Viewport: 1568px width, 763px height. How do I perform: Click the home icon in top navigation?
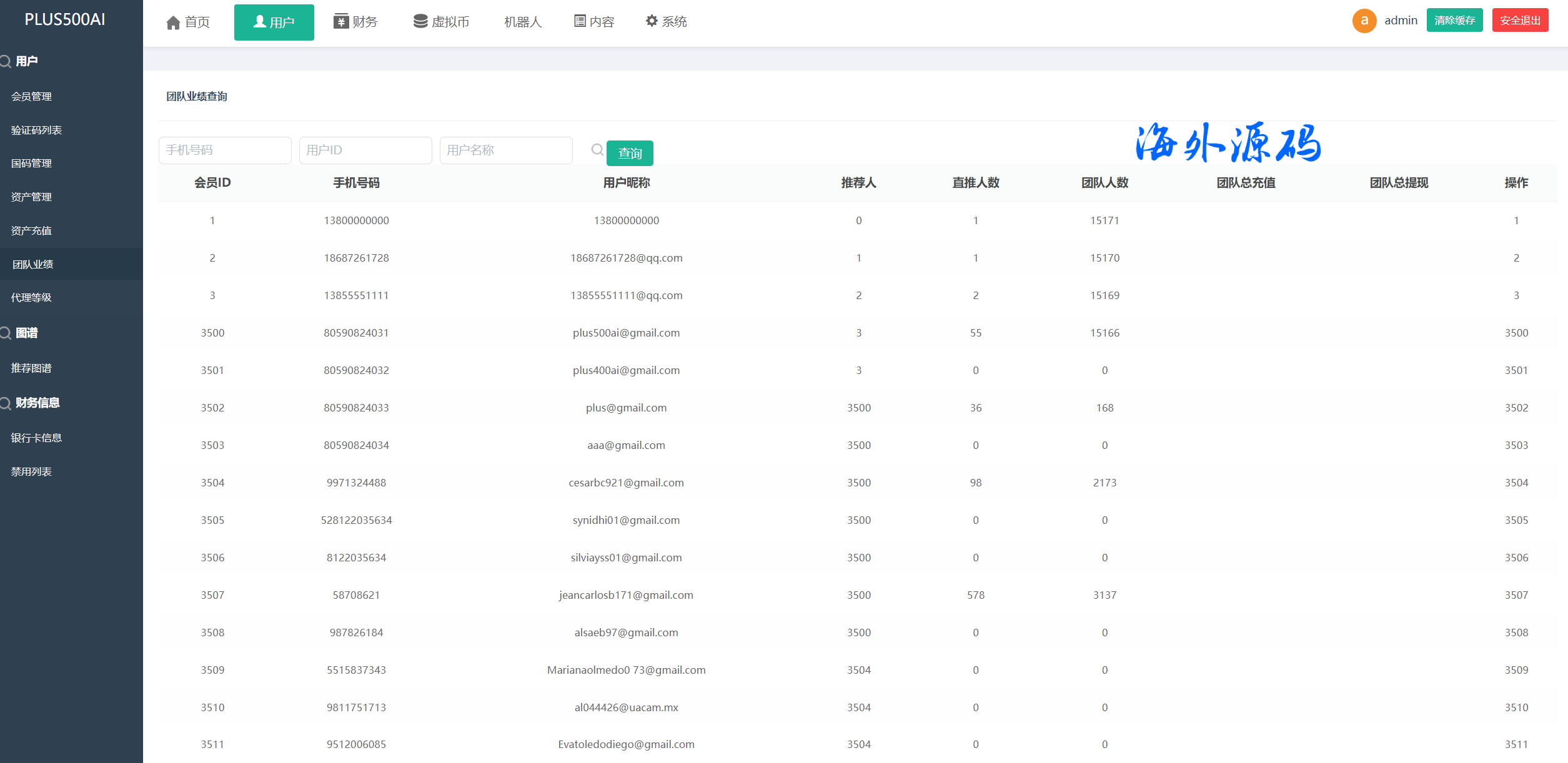[173, 22]
